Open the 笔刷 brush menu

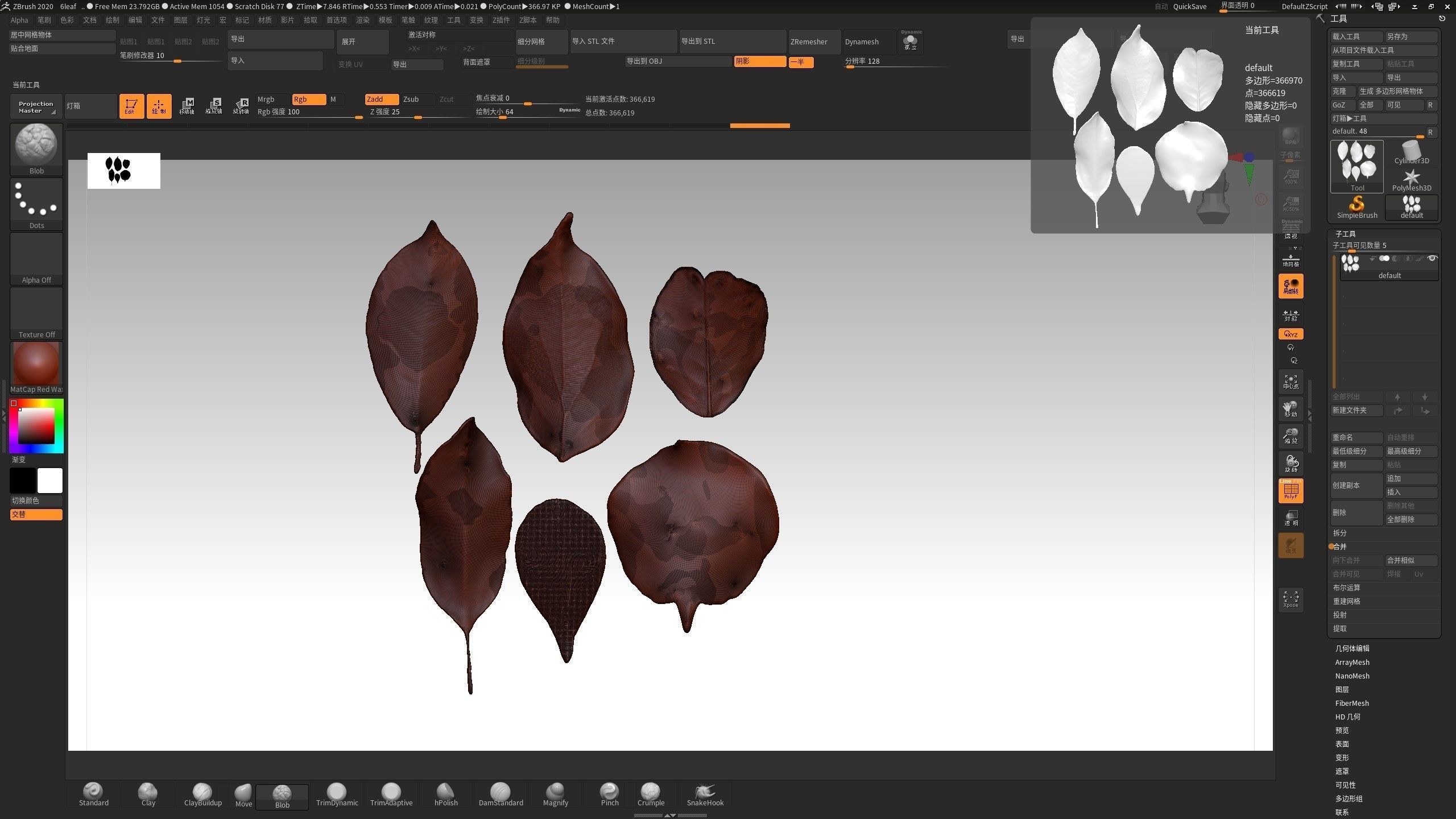[x=44, y=20]
